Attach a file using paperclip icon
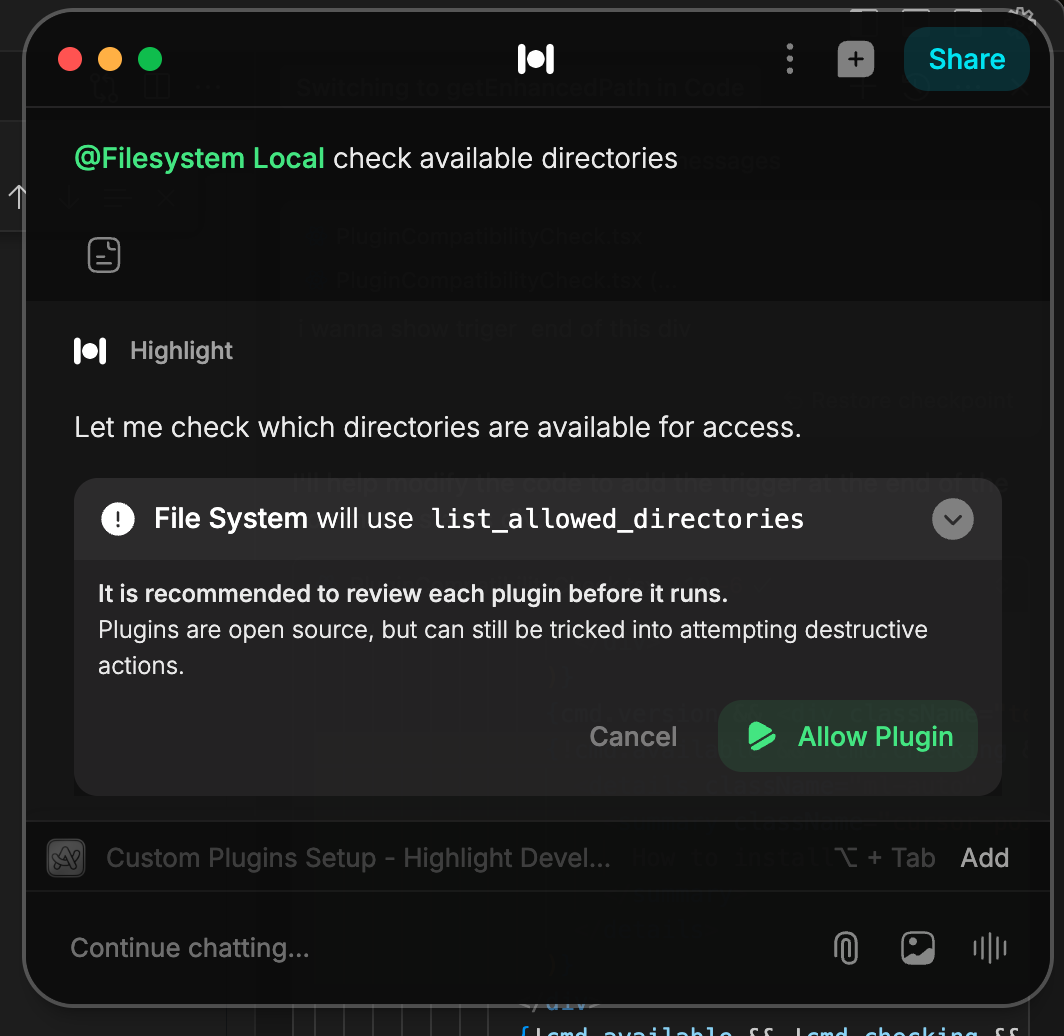Image resolution: width=1064 pixels, height=1036 pixels. (x=846, y=948)
